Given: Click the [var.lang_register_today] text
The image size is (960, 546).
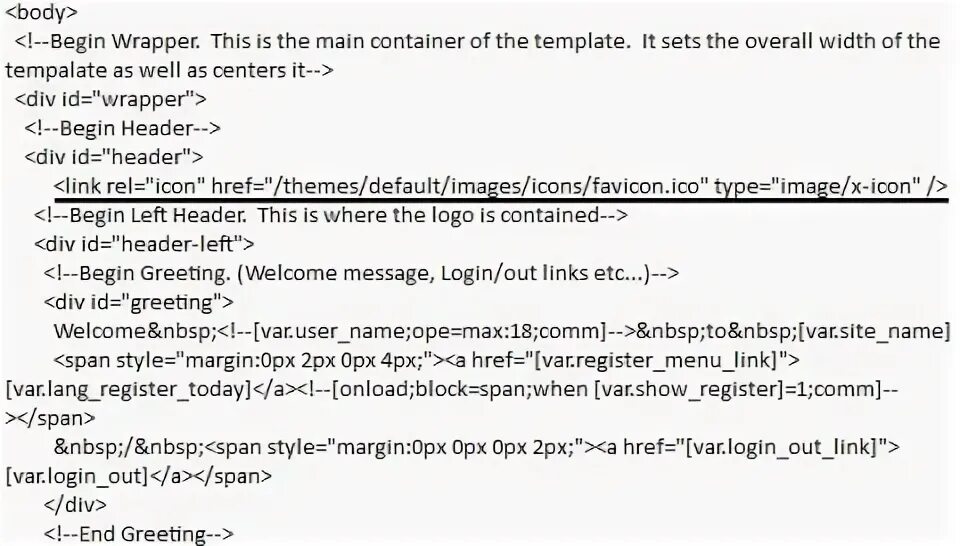Looking at the screenshot, I should tap(129, 389).
